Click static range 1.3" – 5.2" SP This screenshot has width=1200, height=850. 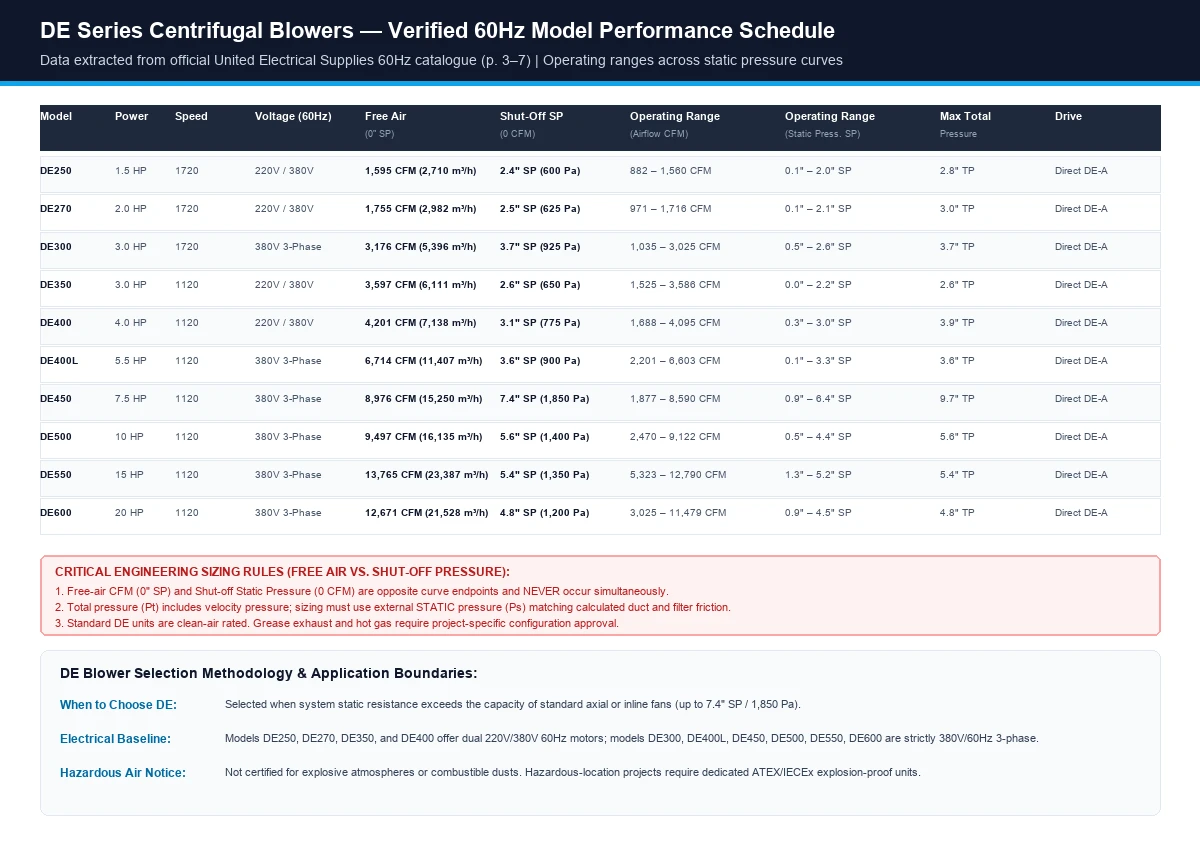818,475
